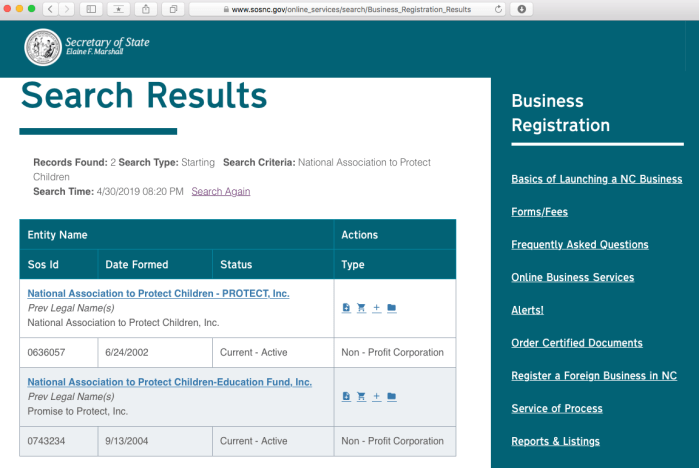Image resolution: width=699 pixels, height=468 pixels.
Task: Open National Association to Protect Children-Education Fund link
Action: [x=169, y=382]
